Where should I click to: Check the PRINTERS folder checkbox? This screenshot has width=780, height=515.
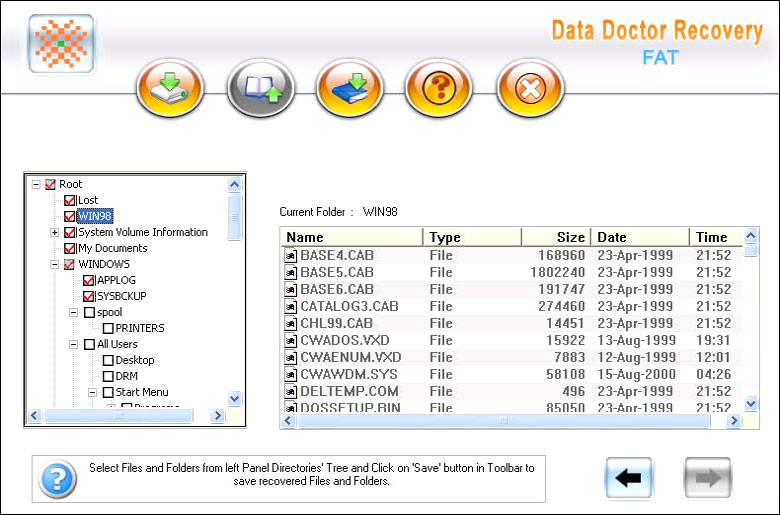point(108,328)
